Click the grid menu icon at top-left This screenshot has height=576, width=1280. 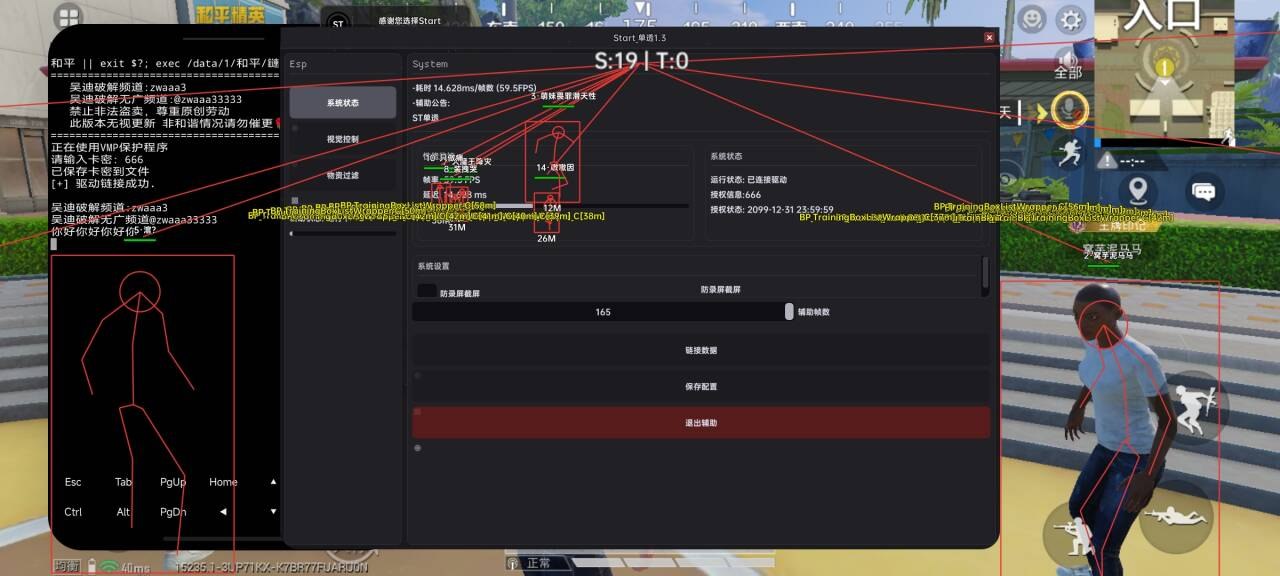coord(68,17)
